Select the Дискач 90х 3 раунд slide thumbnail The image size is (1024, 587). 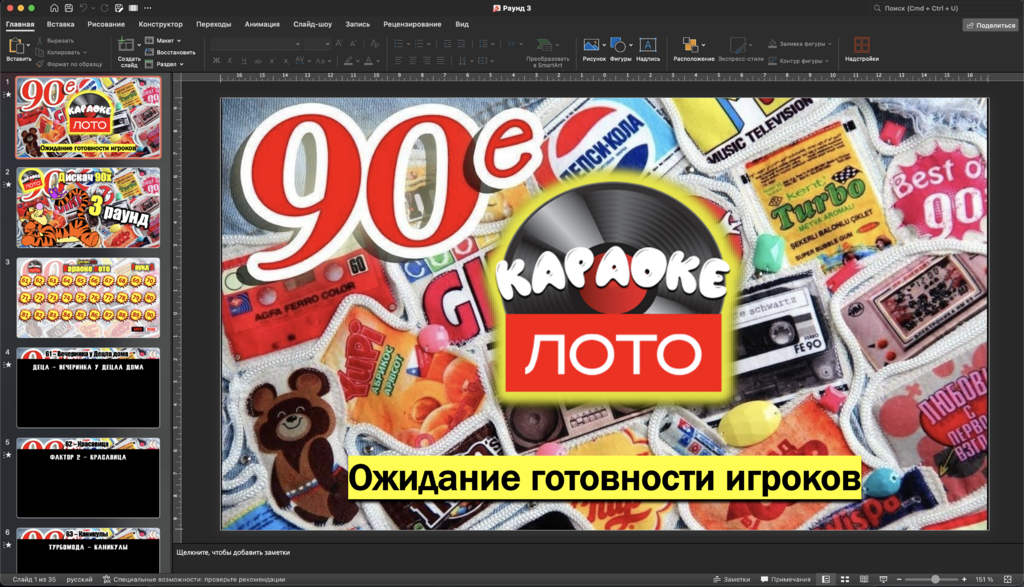(x=88, y=207)
